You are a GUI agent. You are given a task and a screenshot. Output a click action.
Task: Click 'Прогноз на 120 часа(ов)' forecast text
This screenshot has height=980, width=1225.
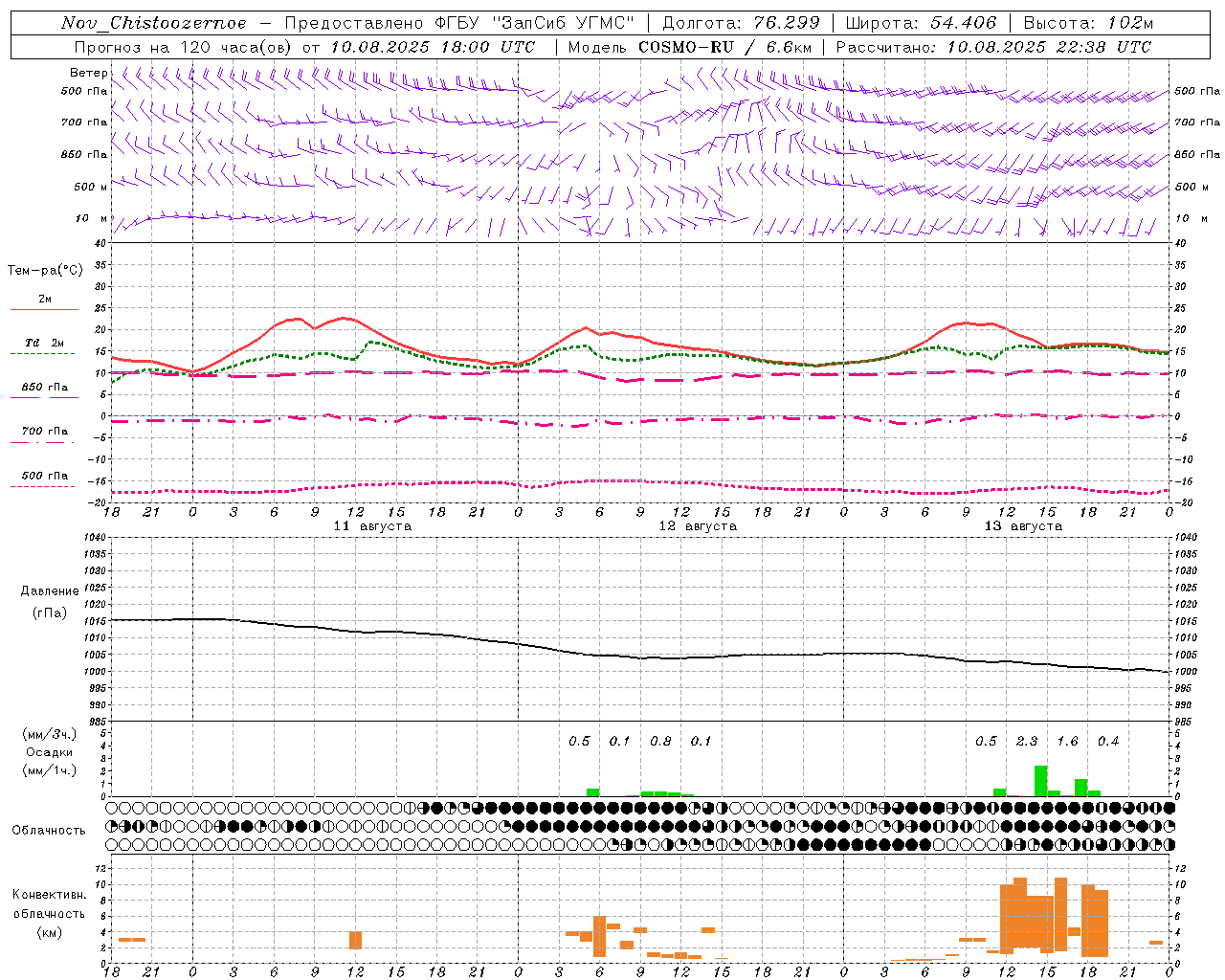(184, 47)
